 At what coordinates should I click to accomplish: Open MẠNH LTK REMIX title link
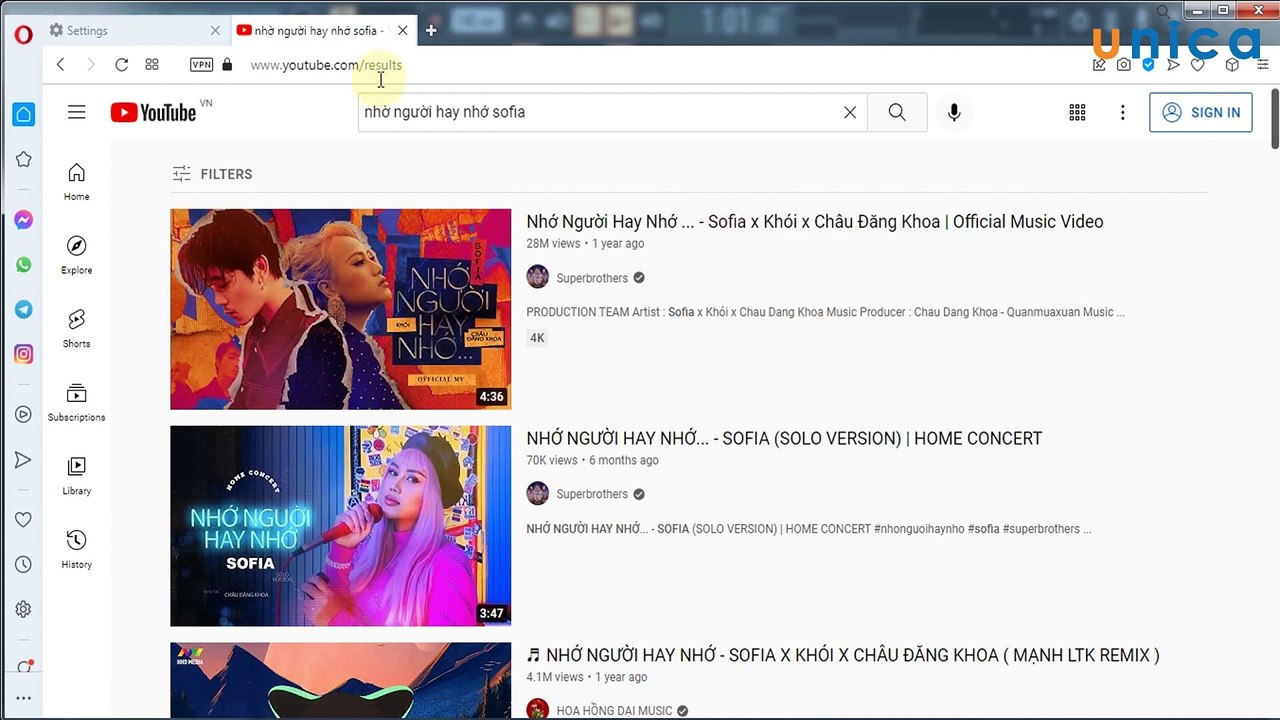coord(843,656)
